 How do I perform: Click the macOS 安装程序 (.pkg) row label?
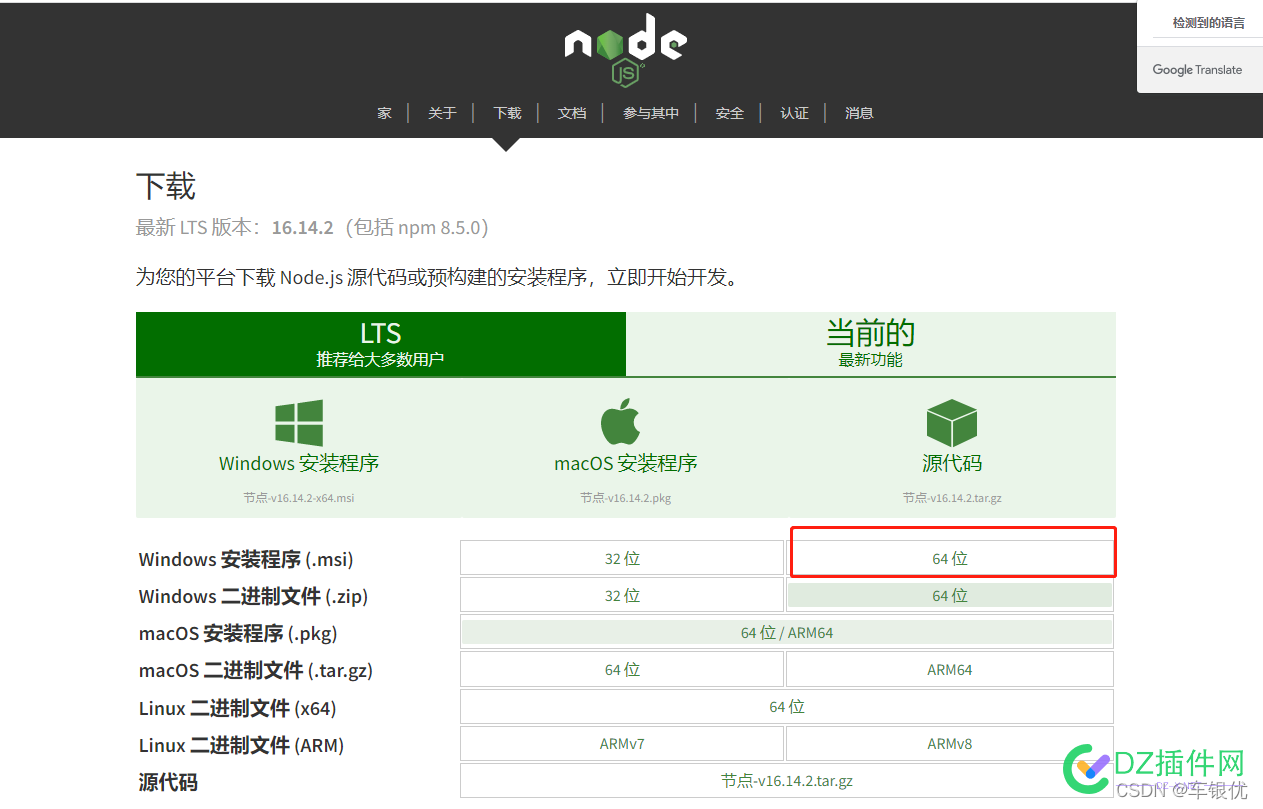[238, 633]
